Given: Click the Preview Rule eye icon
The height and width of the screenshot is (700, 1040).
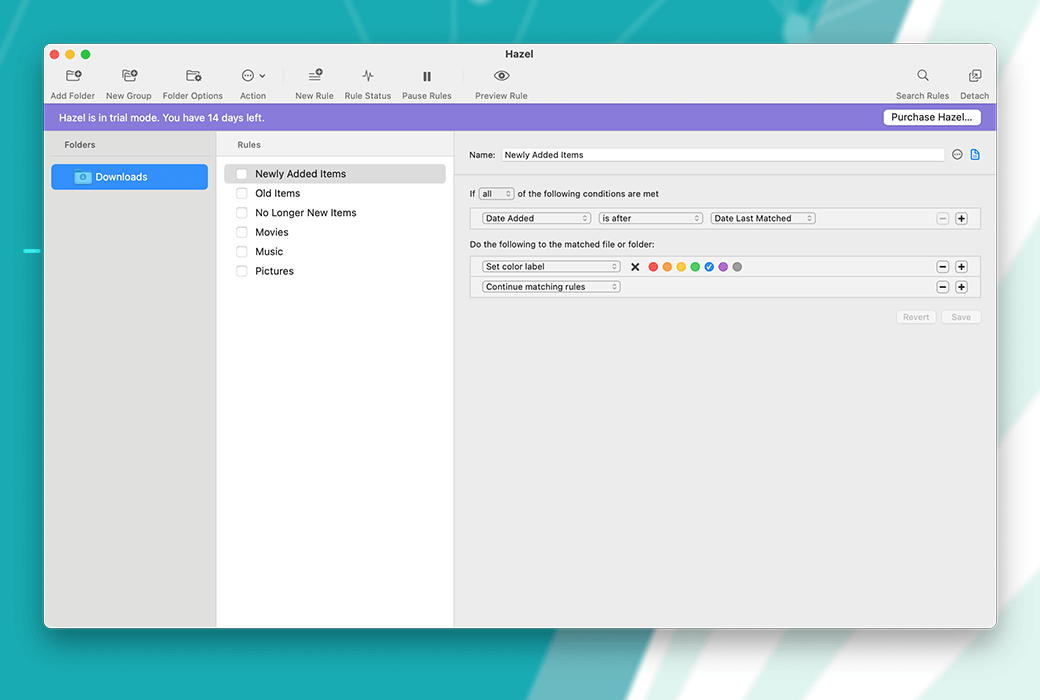Looking at the screenshot, I should (501, 76).
